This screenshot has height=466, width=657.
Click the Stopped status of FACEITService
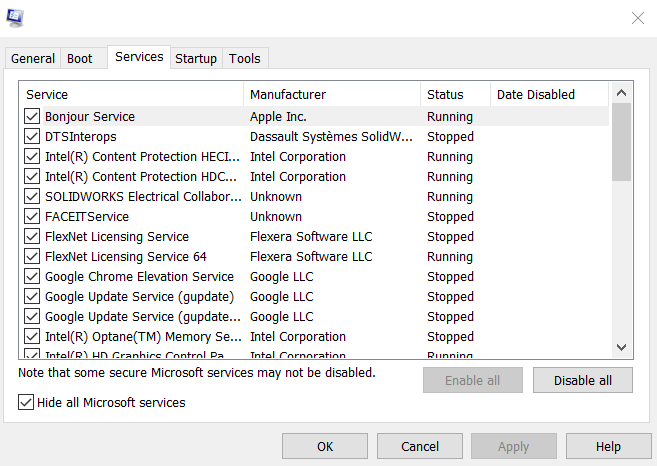coord(450,217)
